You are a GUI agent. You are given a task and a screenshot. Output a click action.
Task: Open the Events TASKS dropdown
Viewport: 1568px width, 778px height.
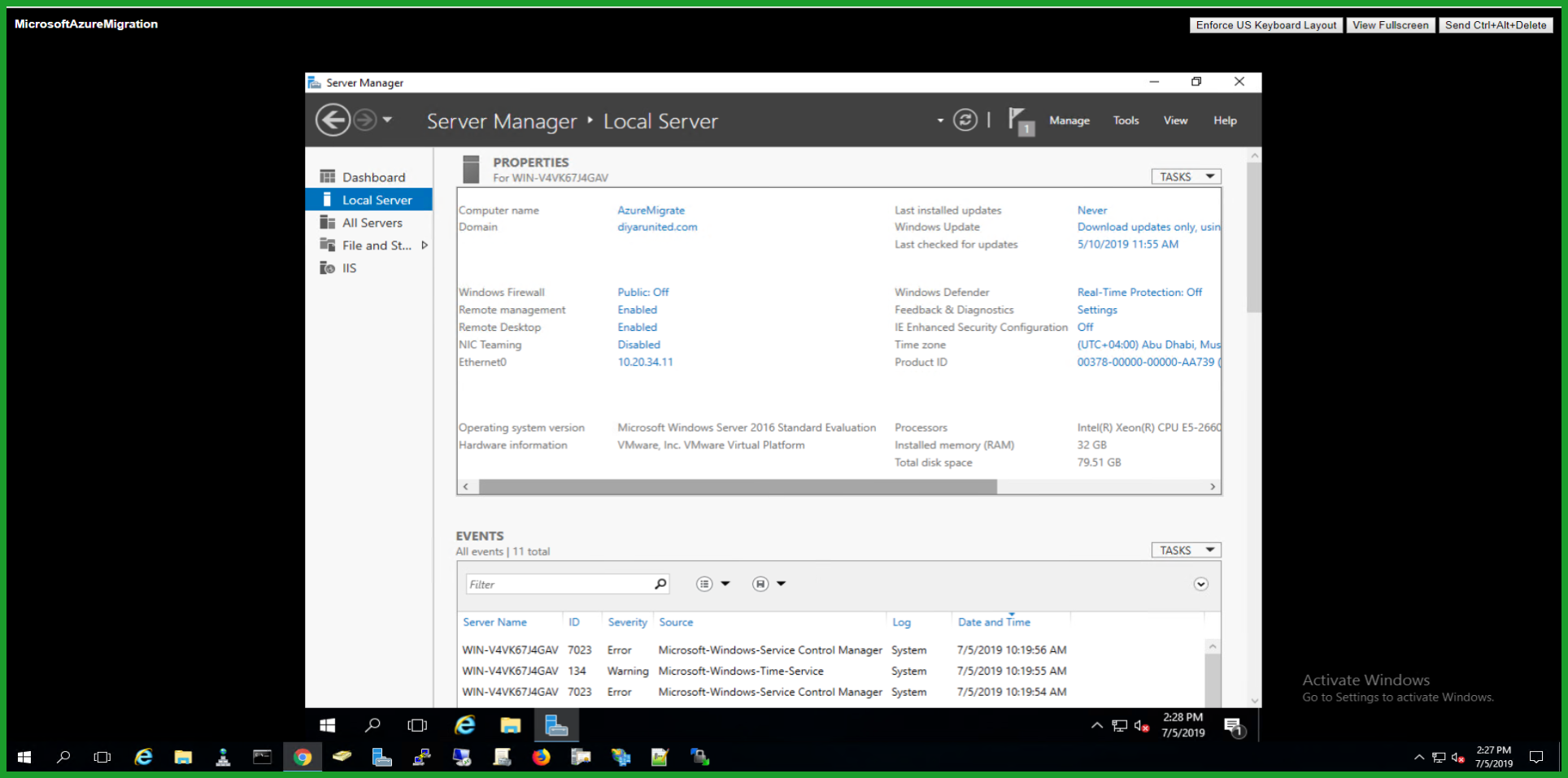tap(1186, 550)
